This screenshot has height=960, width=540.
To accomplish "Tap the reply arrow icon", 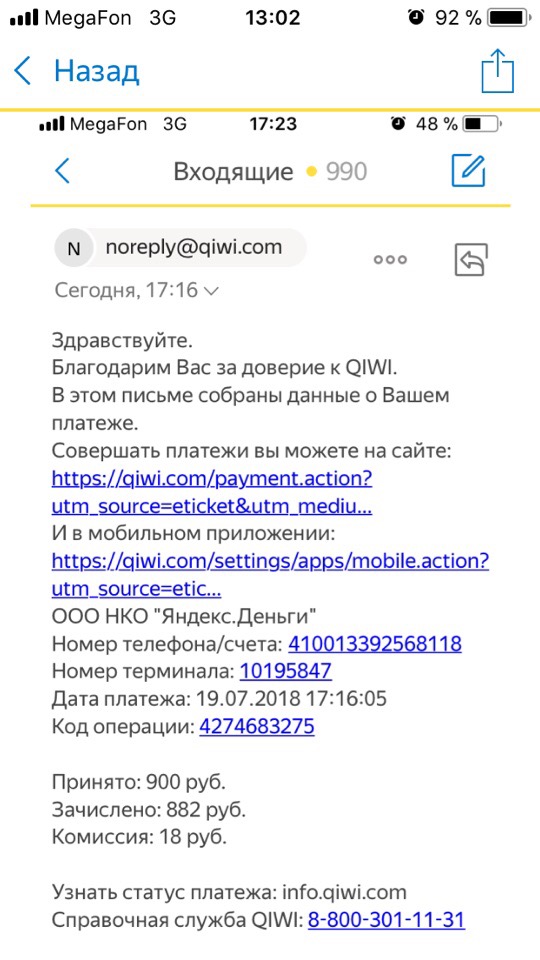I will [471, 260].
